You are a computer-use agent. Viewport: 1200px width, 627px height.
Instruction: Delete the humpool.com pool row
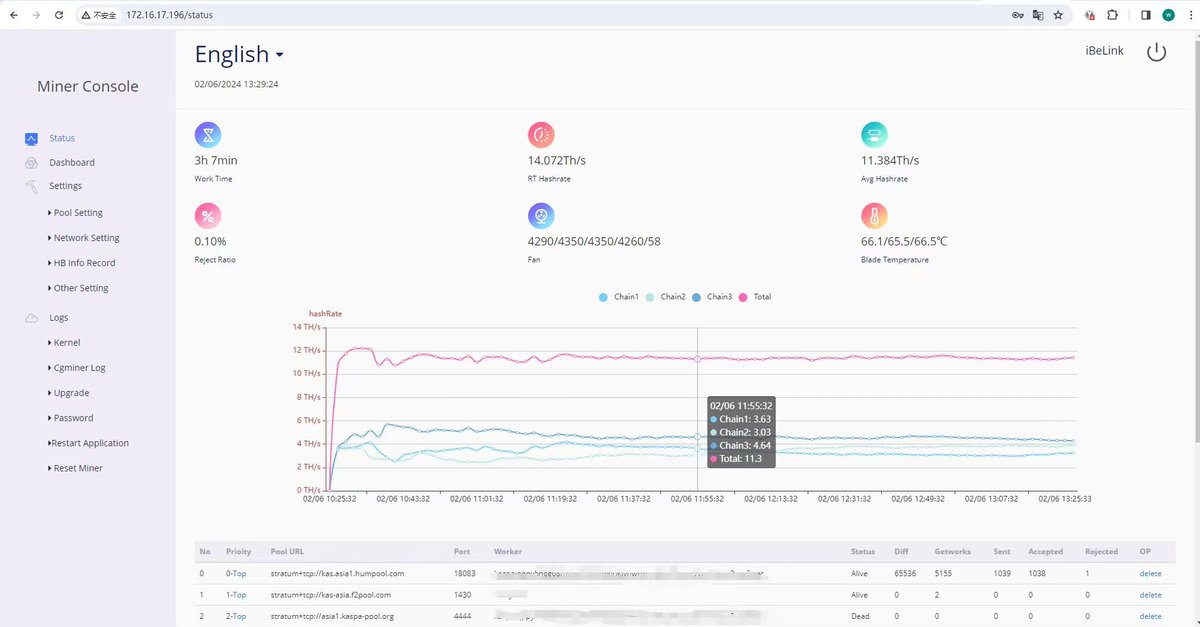point(1150,573)
